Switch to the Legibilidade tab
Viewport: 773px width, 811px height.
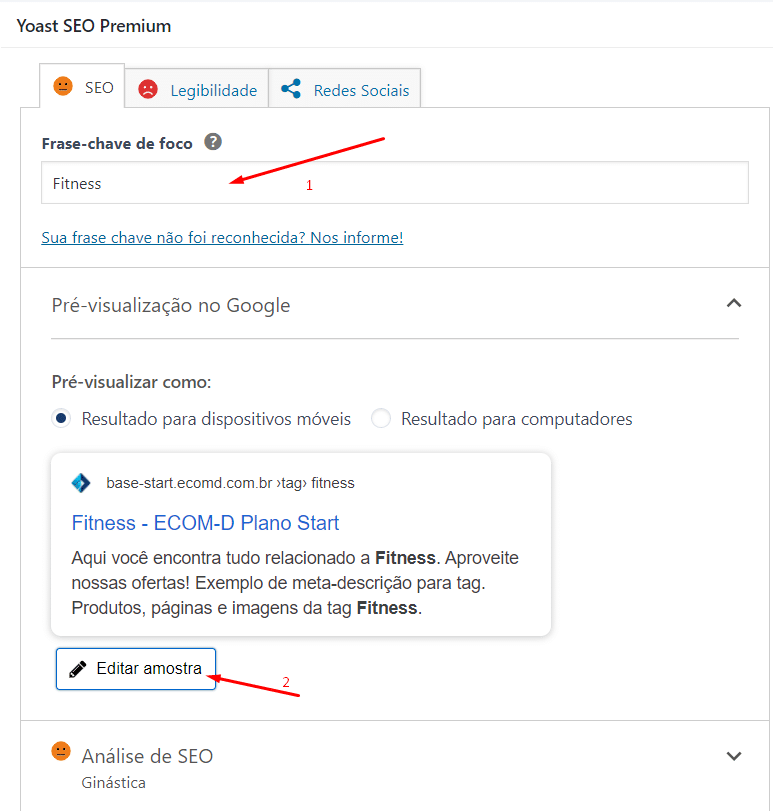point(196,88)
